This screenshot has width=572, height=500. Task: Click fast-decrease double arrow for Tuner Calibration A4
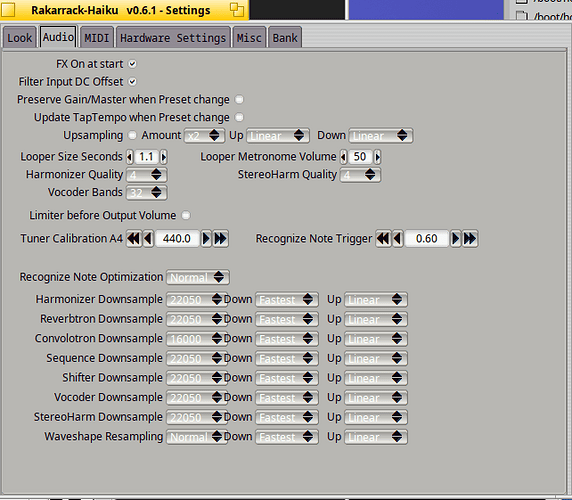134,239
